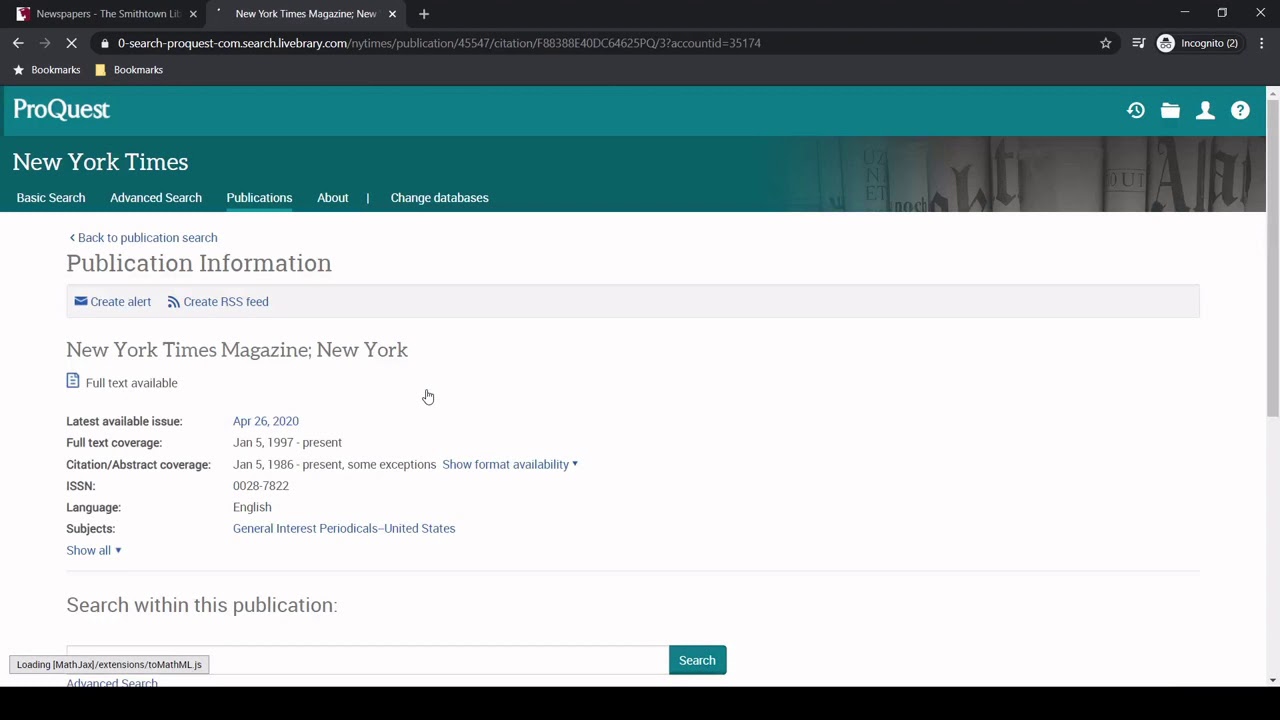Open the Publications menu item

tap(259, 198)
